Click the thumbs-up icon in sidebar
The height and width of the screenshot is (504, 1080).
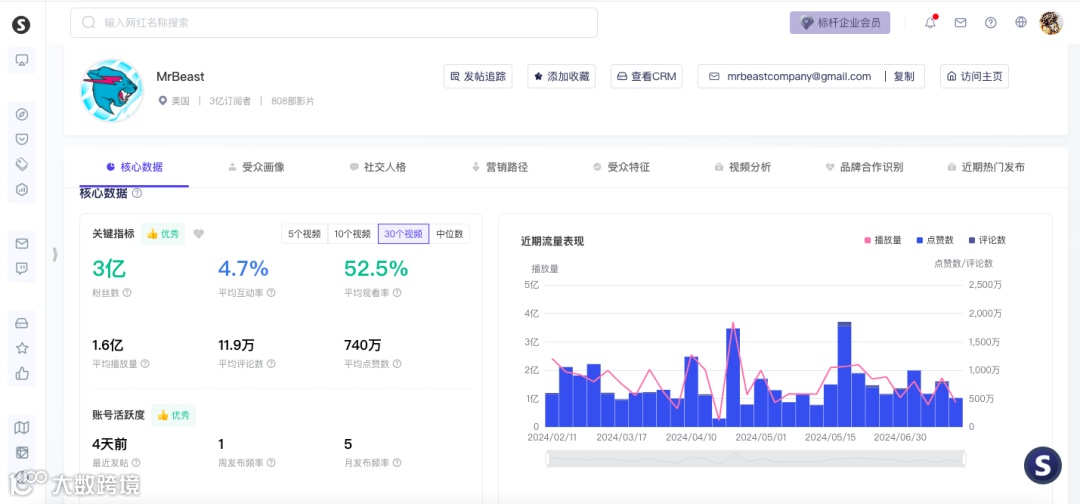point(21,373)
